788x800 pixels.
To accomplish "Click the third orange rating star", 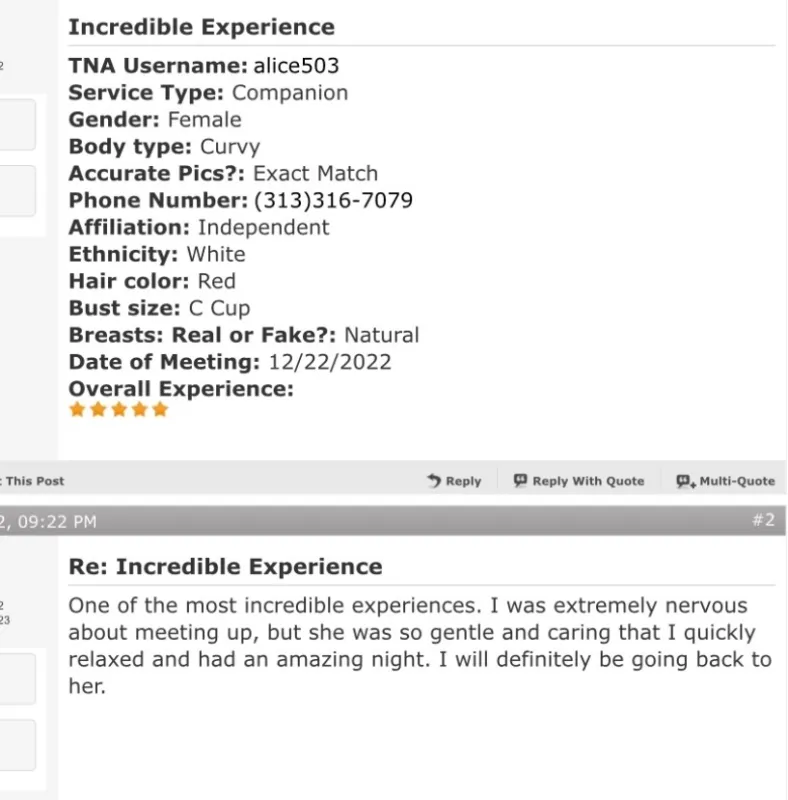I will (118, 409).
